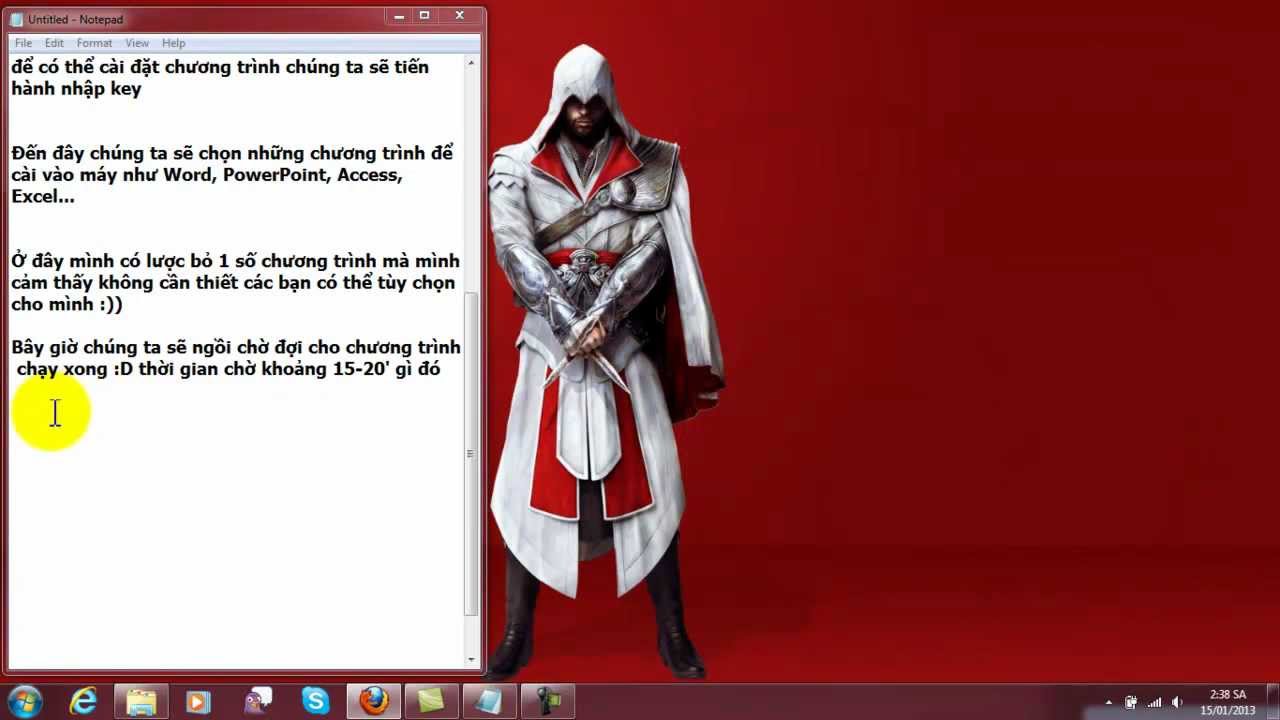The width and height of the screenshot is (1280, 720).
Task: Click the Notepad scrollbar down arrow
Action: pyautogui.click(x=471, y=660)
